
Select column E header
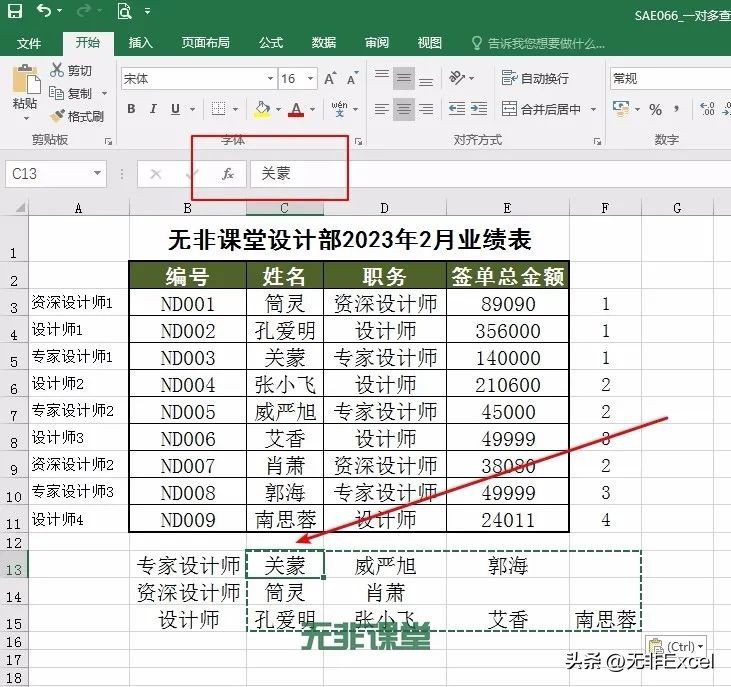coord(508,208)
